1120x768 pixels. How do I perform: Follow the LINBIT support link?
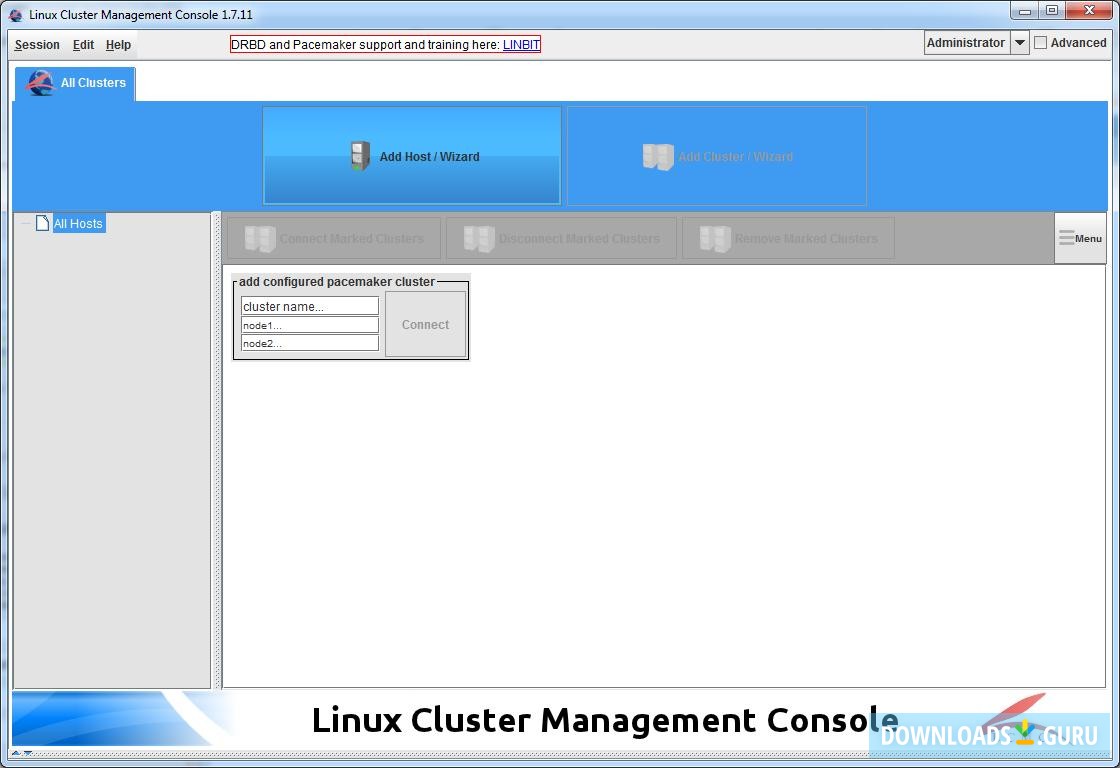(521, 44)
